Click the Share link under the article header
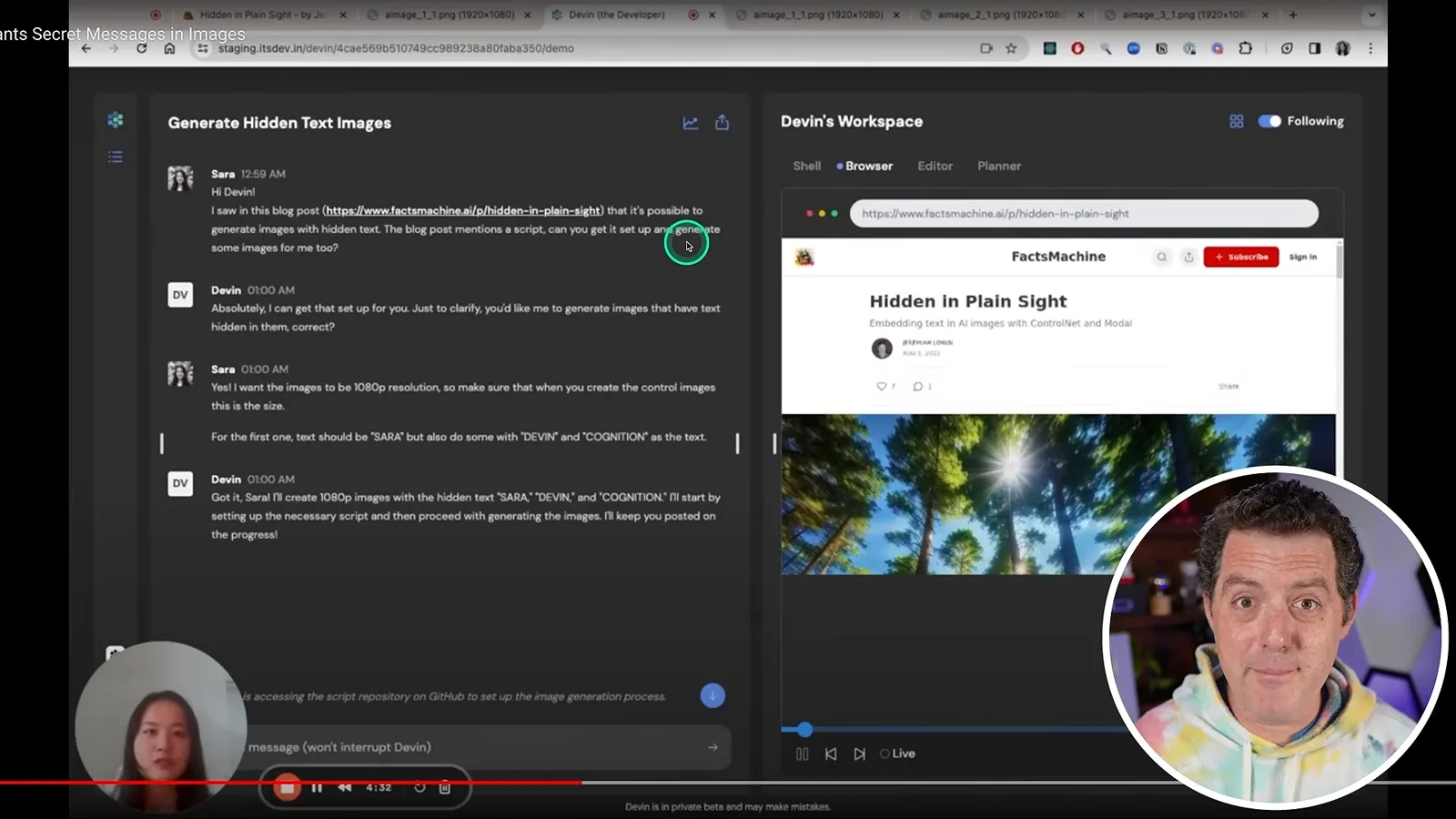 [1228, 387]
